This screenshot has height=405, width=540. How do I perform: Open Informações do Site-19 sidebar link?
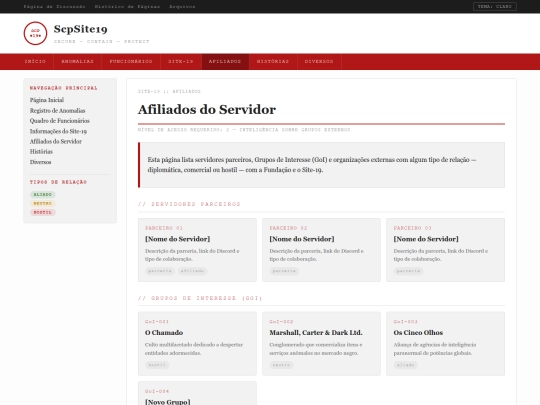coord(58,131)
